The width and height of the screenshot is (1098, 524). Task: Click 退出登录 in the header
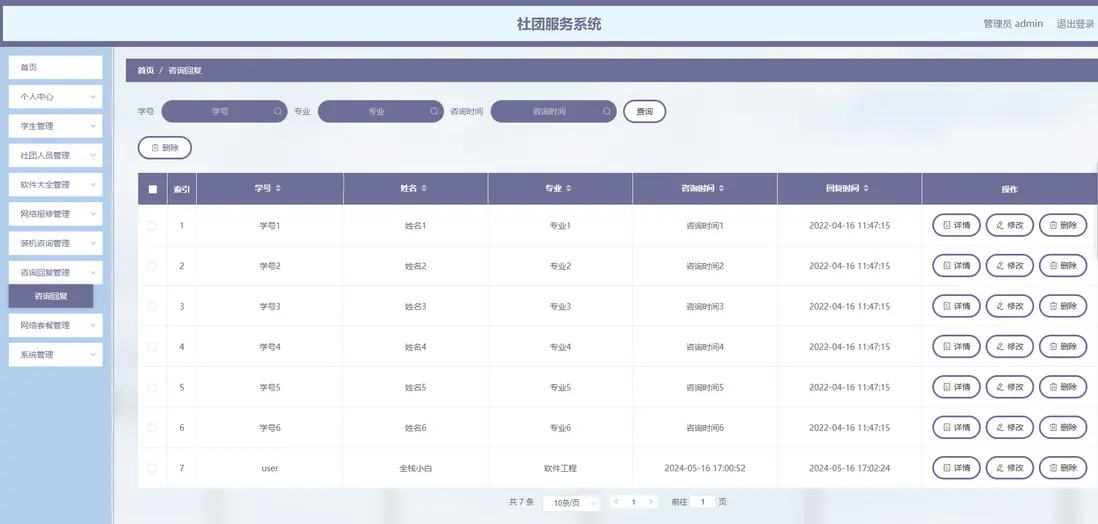tap(1076, 24)
